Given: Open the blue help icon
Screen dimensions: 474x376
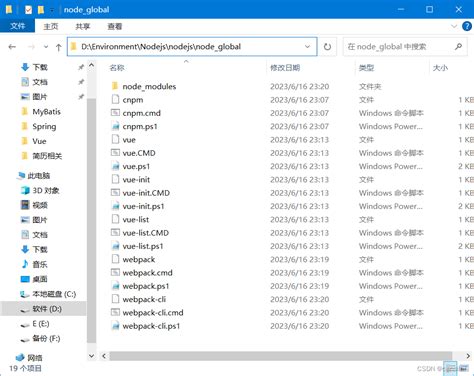Looking at the screenshot, I should point(467,26).
